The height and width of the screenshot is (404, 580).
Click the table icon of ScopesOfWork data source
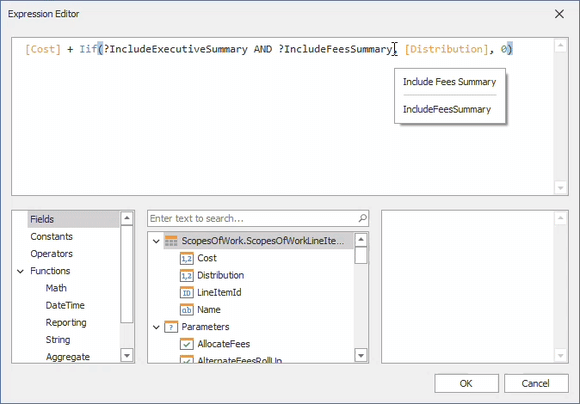point(171,241)
